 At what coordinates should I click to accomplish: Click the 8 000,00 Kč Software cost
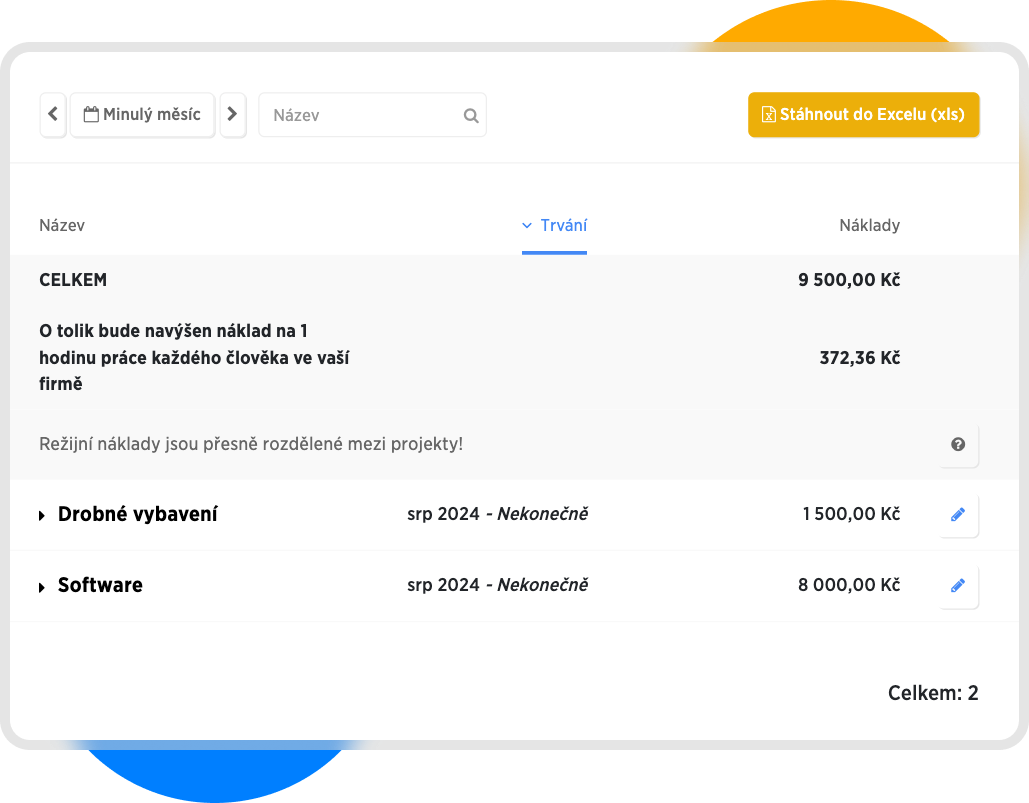(848, 586)
